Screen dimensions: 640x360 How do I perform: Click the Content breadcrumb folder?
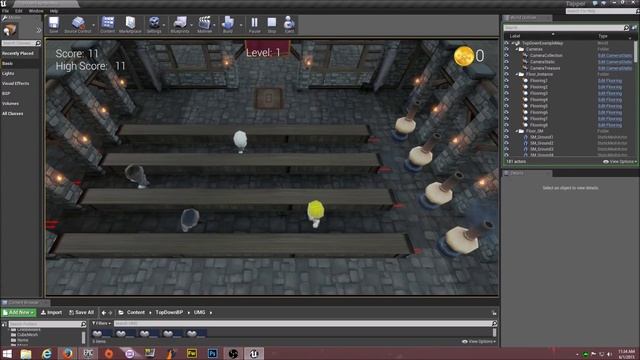coord(136,312)
